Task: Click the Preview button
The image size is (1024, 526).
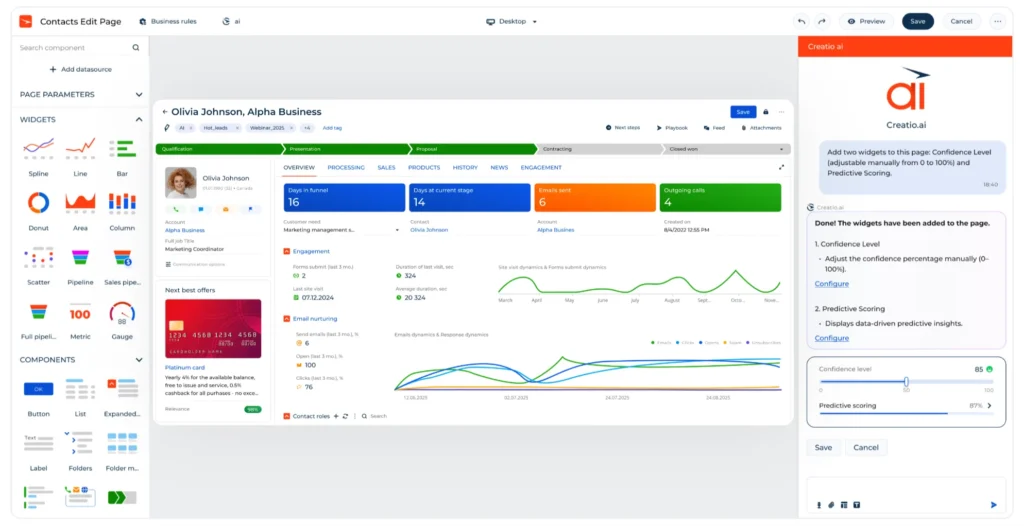Action: pyautogui.click(x=866, y=22)
